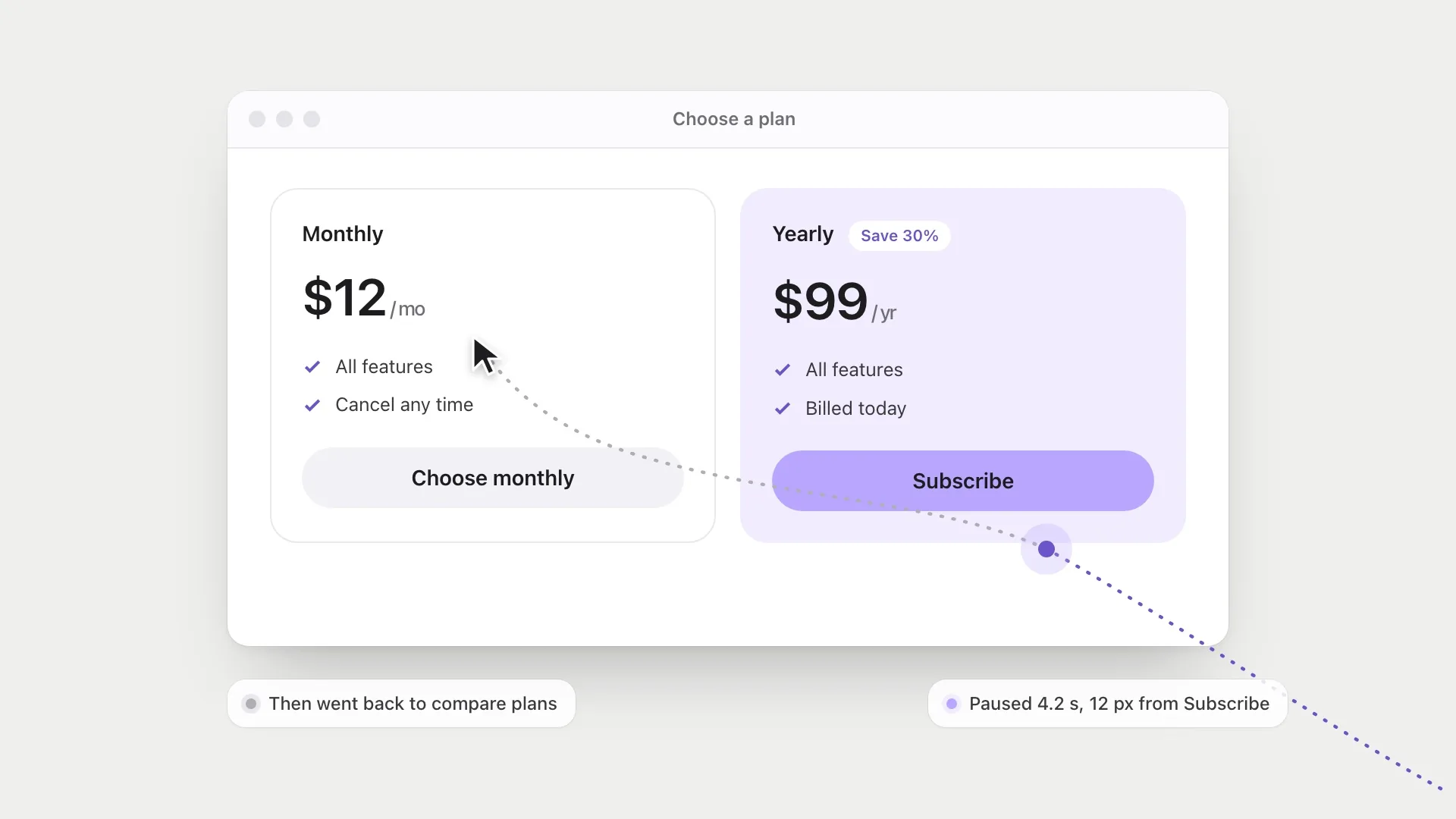This screenshot has width=1456, height=819.
Task: Click the checkmark next to Cancel any time
Action: point(312,405)
